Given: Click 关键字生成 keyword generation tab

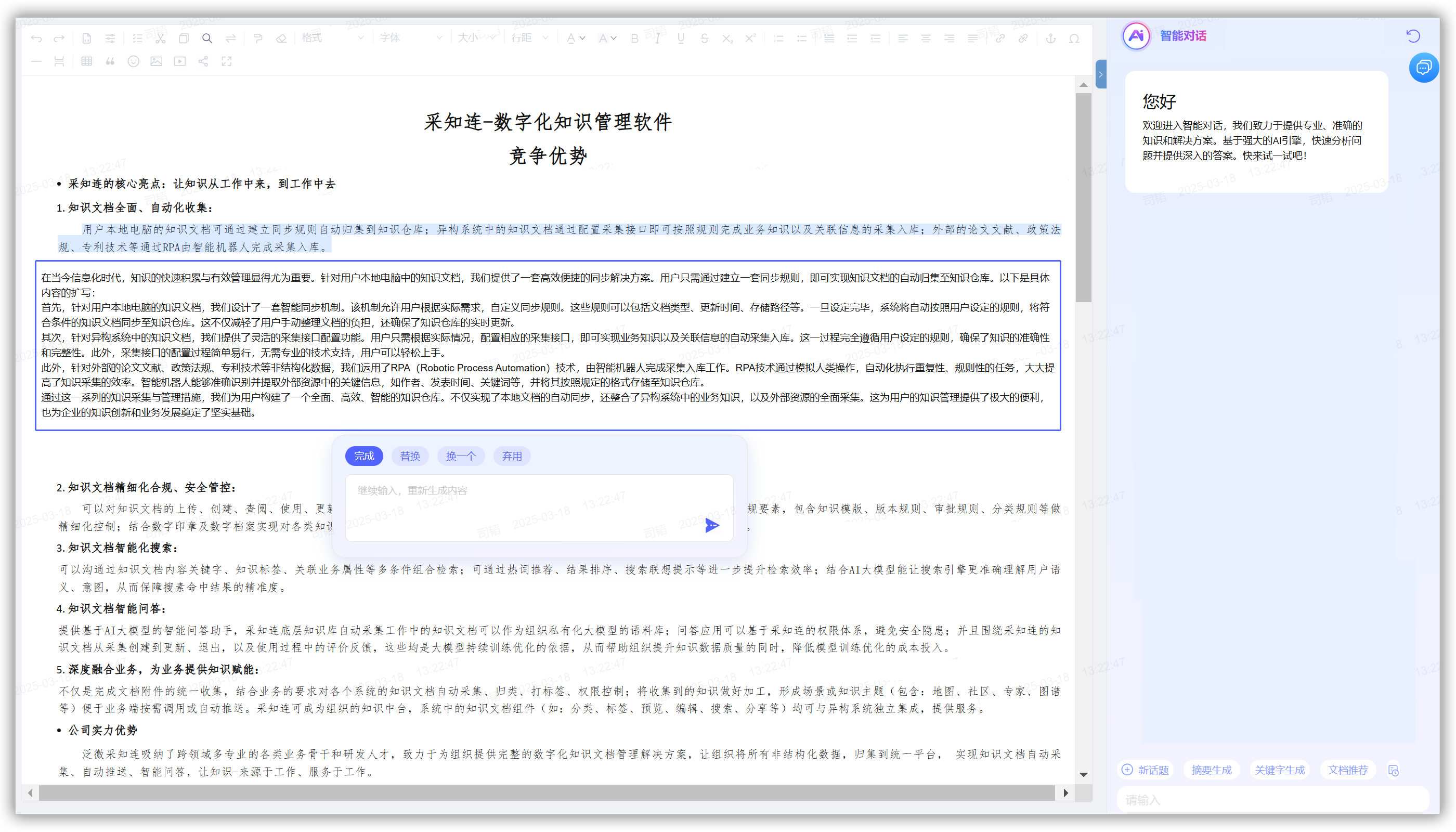Looking at the screenshot, I should coord(1279,770).
